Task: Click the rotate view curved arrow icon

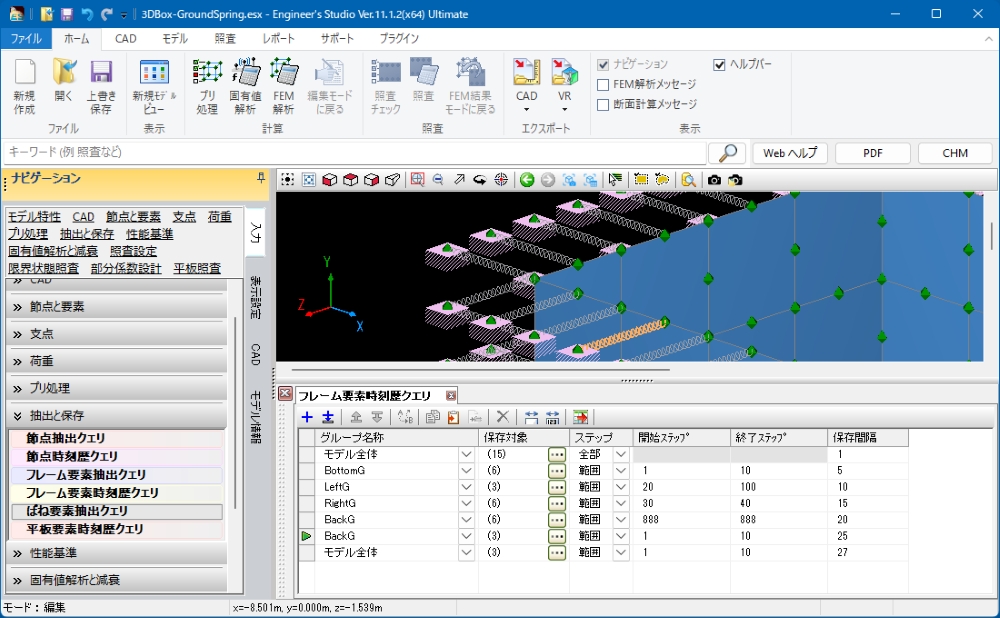Action: coord(480,180)
